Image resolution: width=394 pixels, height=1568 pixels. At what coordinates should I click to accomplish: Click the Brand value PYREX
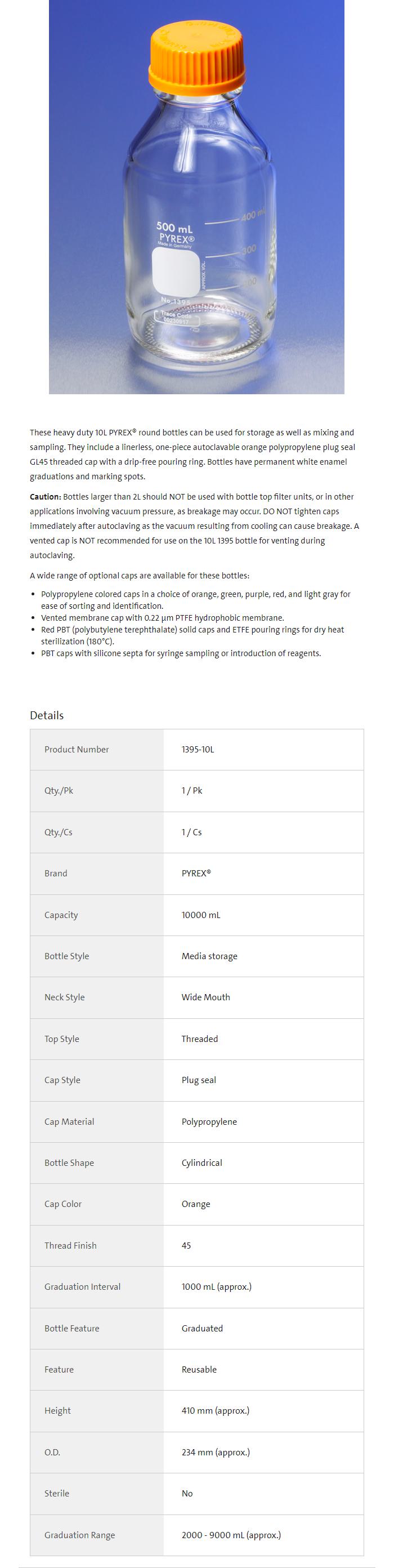pos(196,873)
